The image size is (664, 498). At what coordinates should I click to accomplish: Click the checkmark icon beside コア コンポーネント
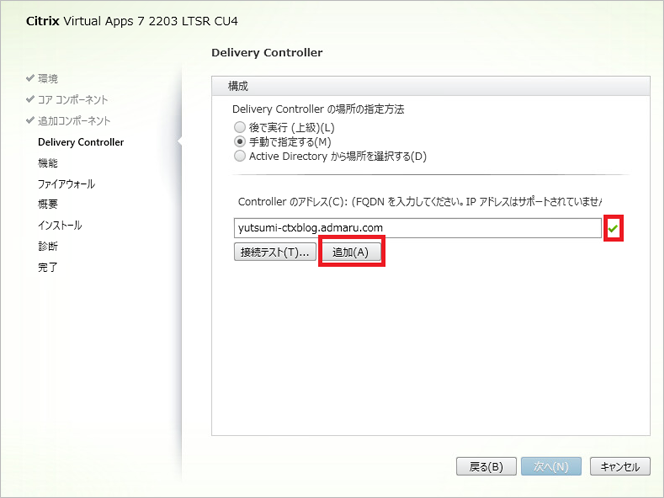coord(30,99)
